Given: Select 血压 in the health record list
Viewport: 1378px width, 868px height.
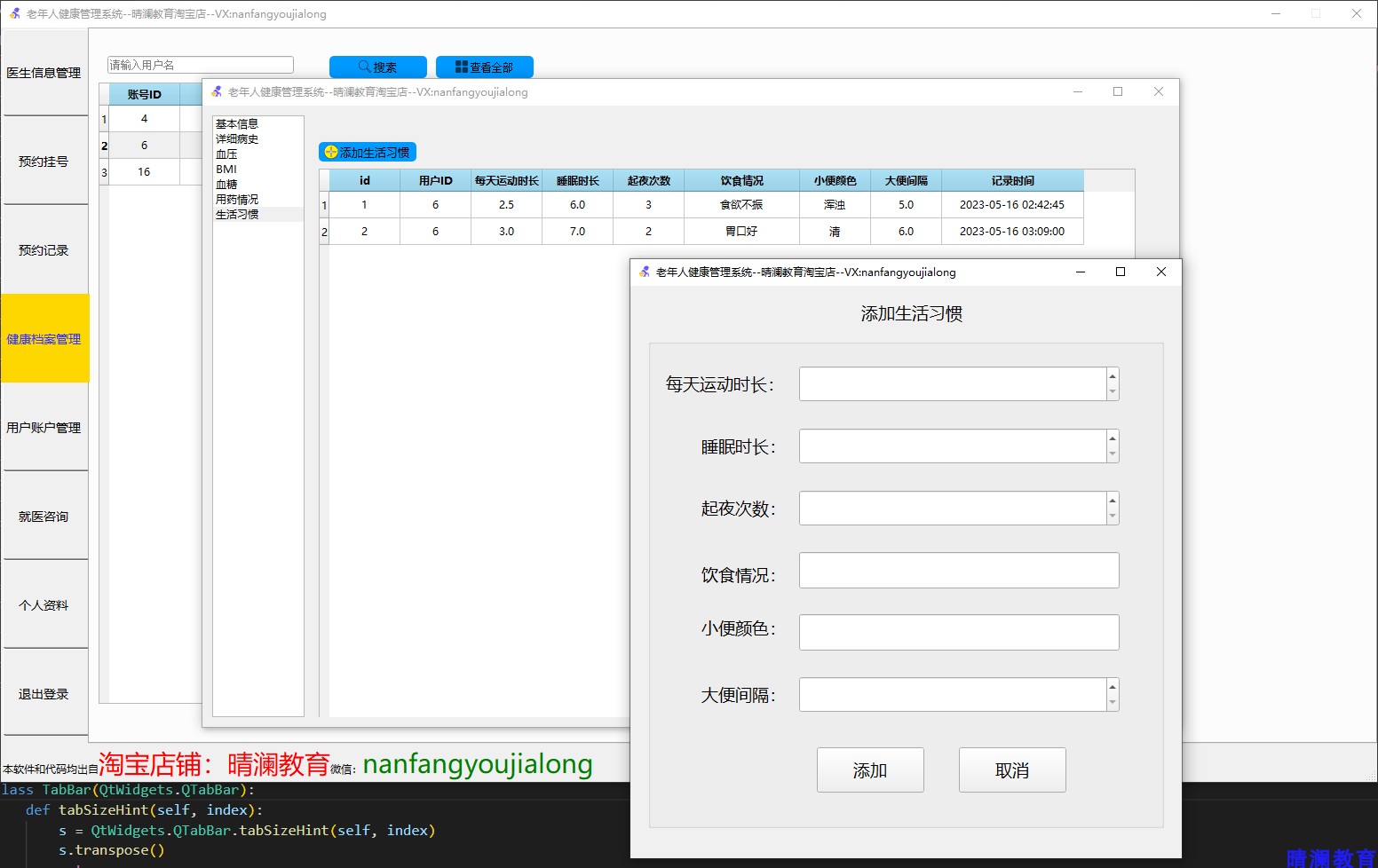Looking at the screenshot, I should pos(258,154).
